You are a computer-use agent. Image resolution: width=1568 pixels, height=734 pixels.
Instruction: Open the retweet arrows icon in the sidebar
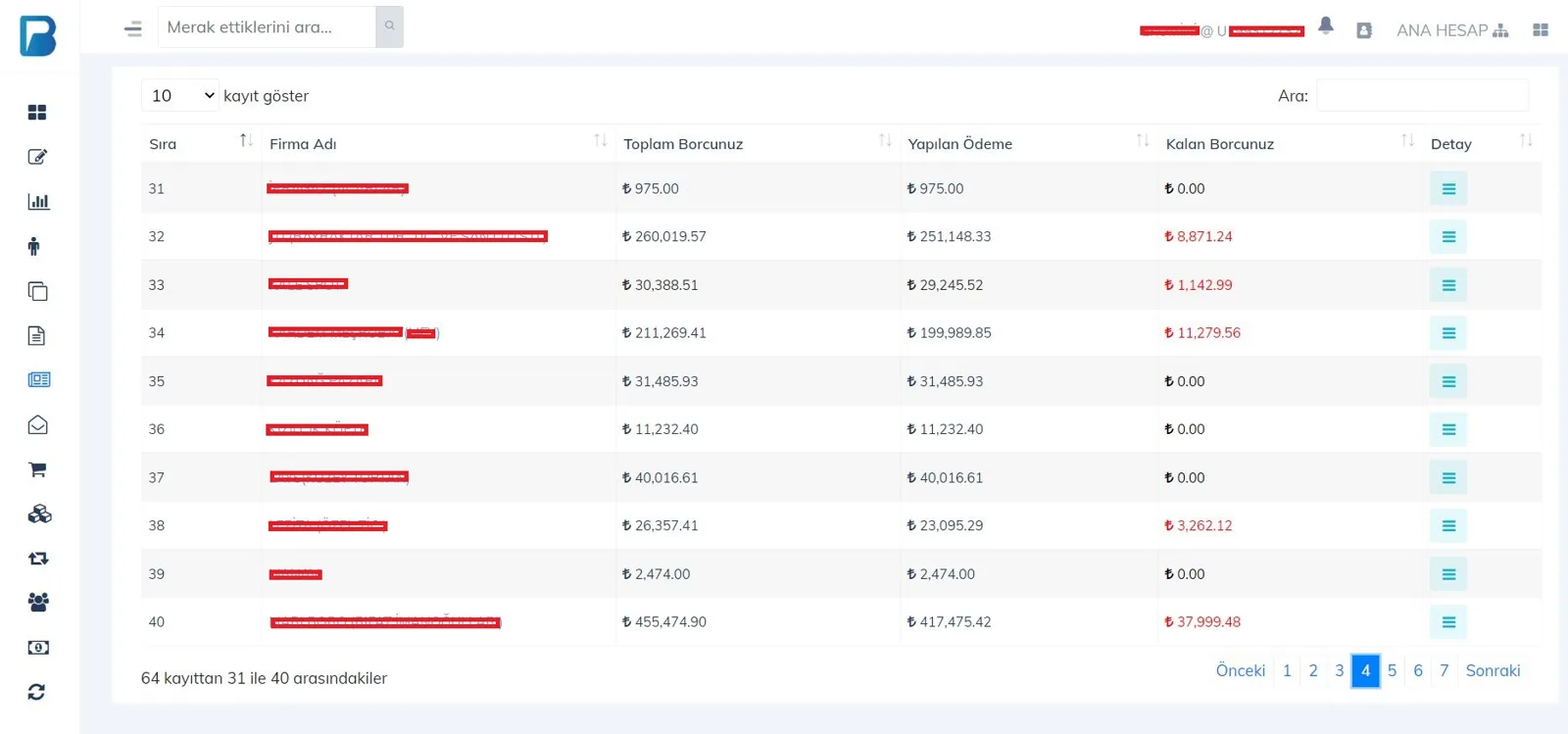point(38,559)
